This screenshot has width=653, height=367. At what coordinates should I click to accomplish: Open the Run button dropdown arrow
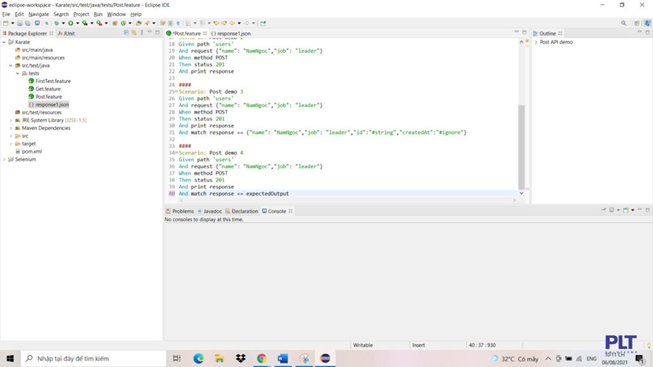coord(77,23)
